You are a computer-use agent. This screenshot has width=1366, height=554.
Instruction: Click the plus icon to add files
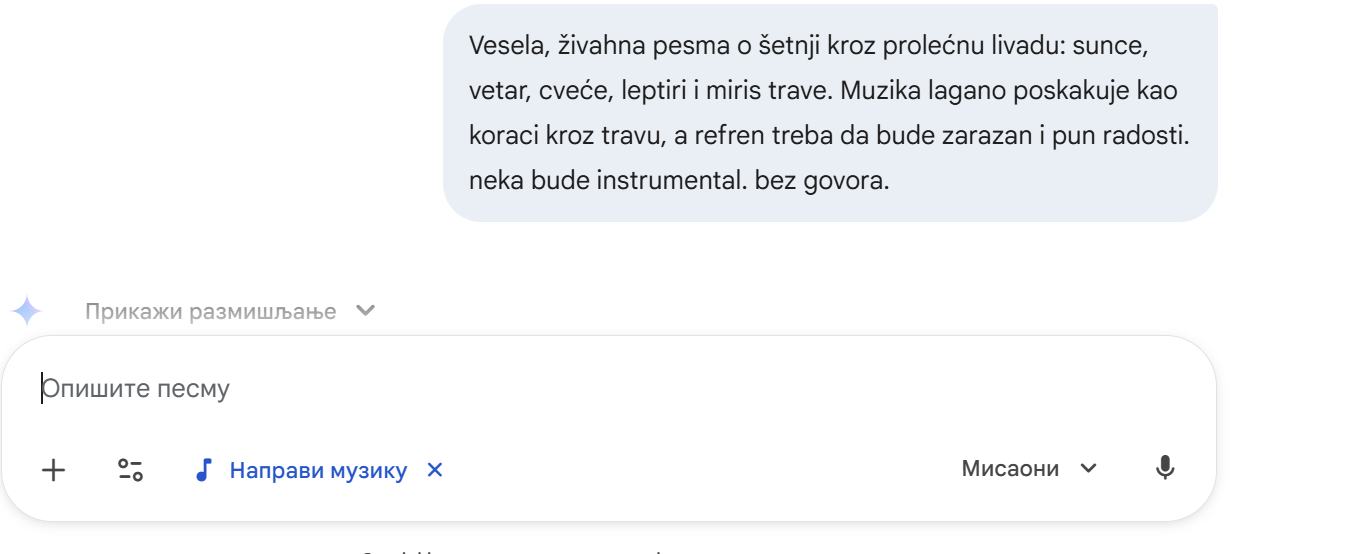(53, 470)
